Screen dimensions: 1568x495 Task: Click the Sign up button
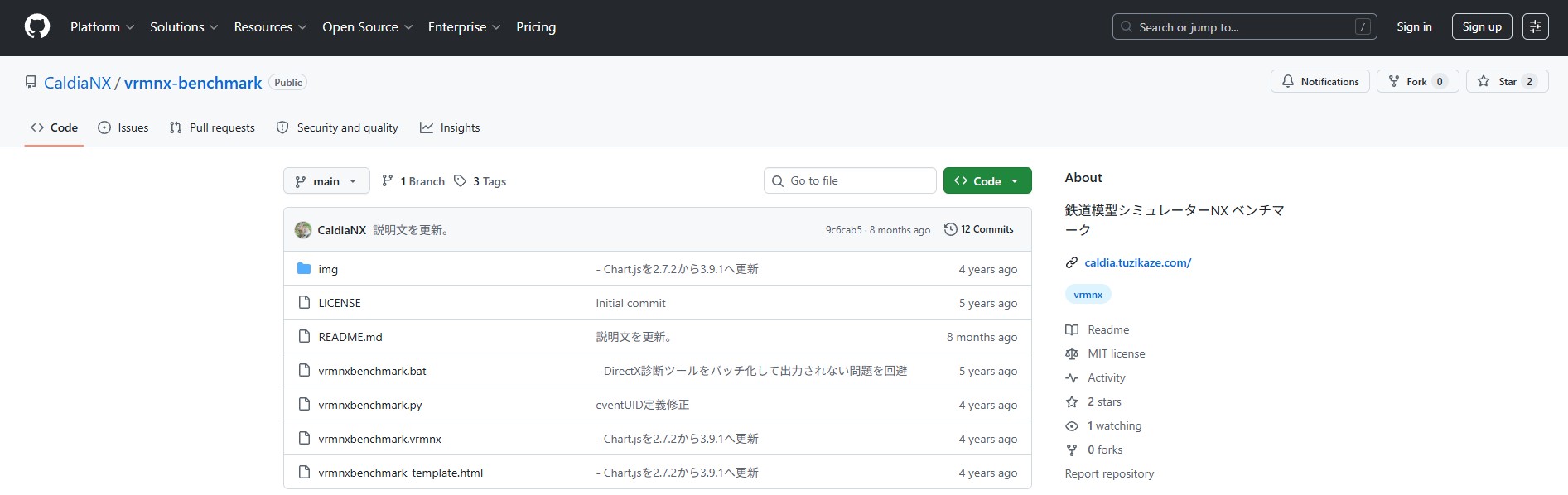(1482, 26)
